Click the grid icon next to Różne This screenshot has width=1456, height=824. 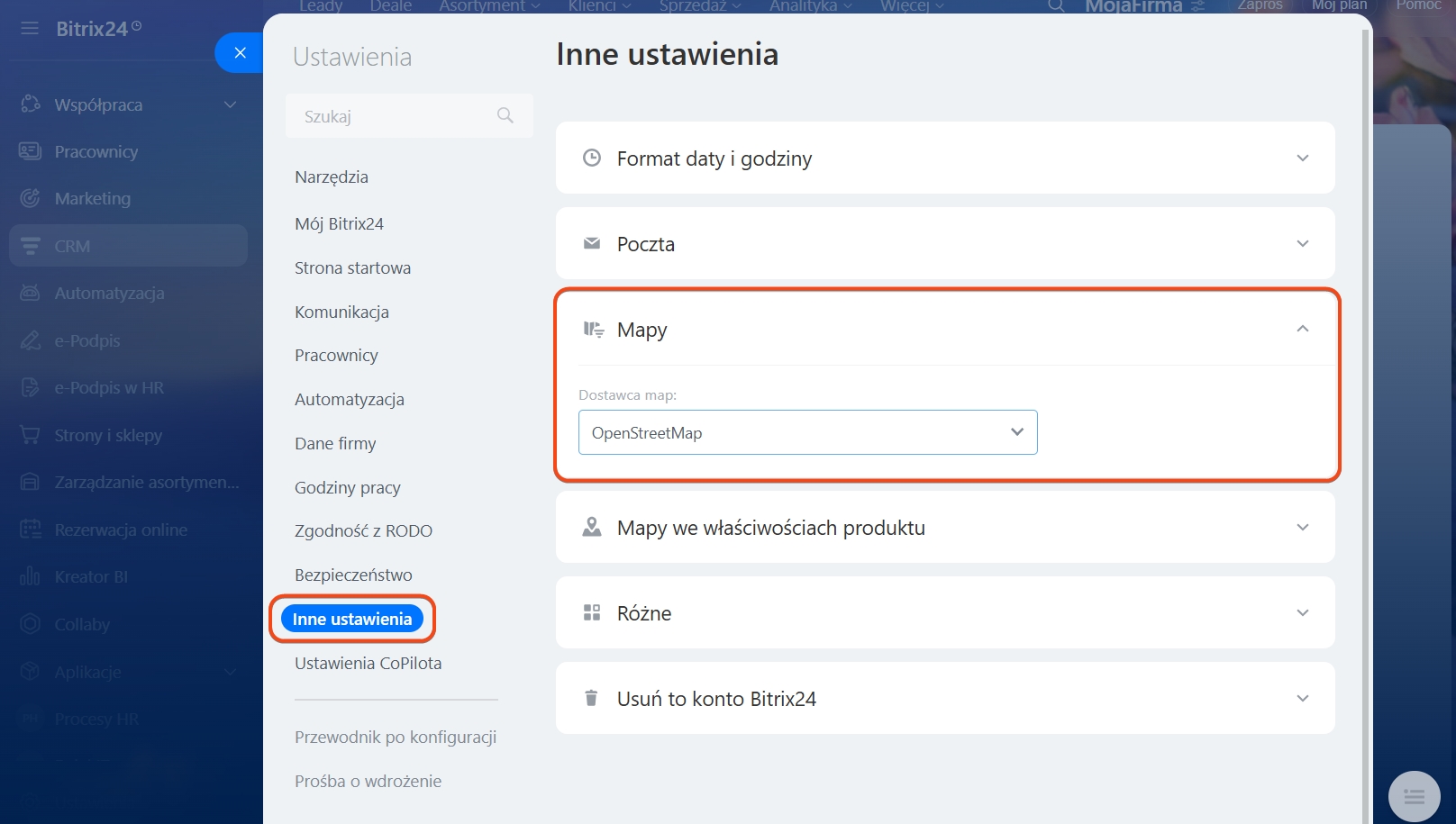tap(592, 613)
